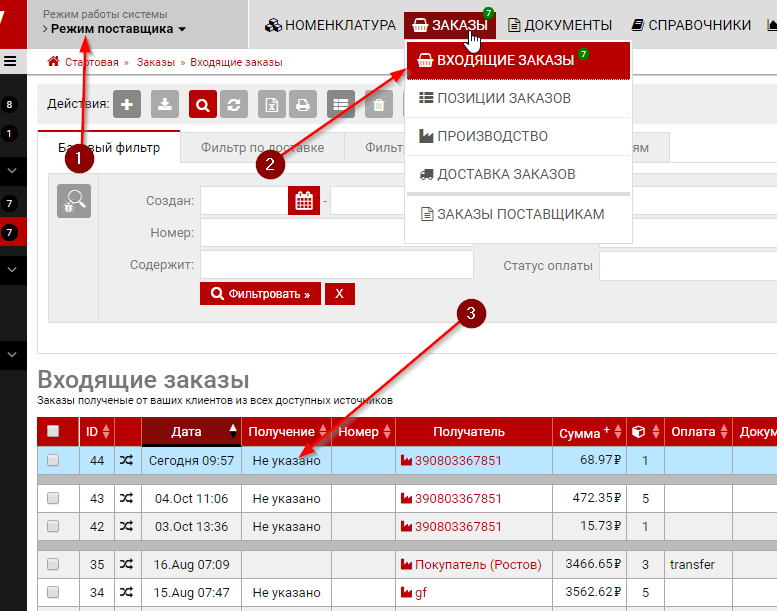Image resolution: width=777 pixels, height=611 pixels.
Task: Check the row checkbox for order 35
Action: coord(53,565)
